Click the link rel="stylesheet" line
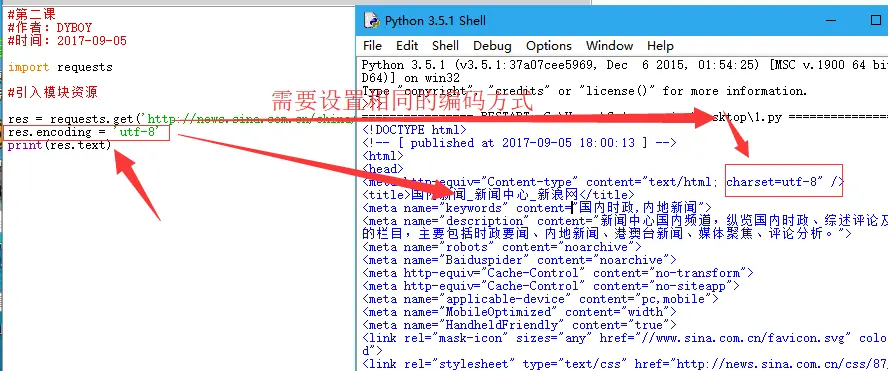888x371 pixels. coord(625,364)
